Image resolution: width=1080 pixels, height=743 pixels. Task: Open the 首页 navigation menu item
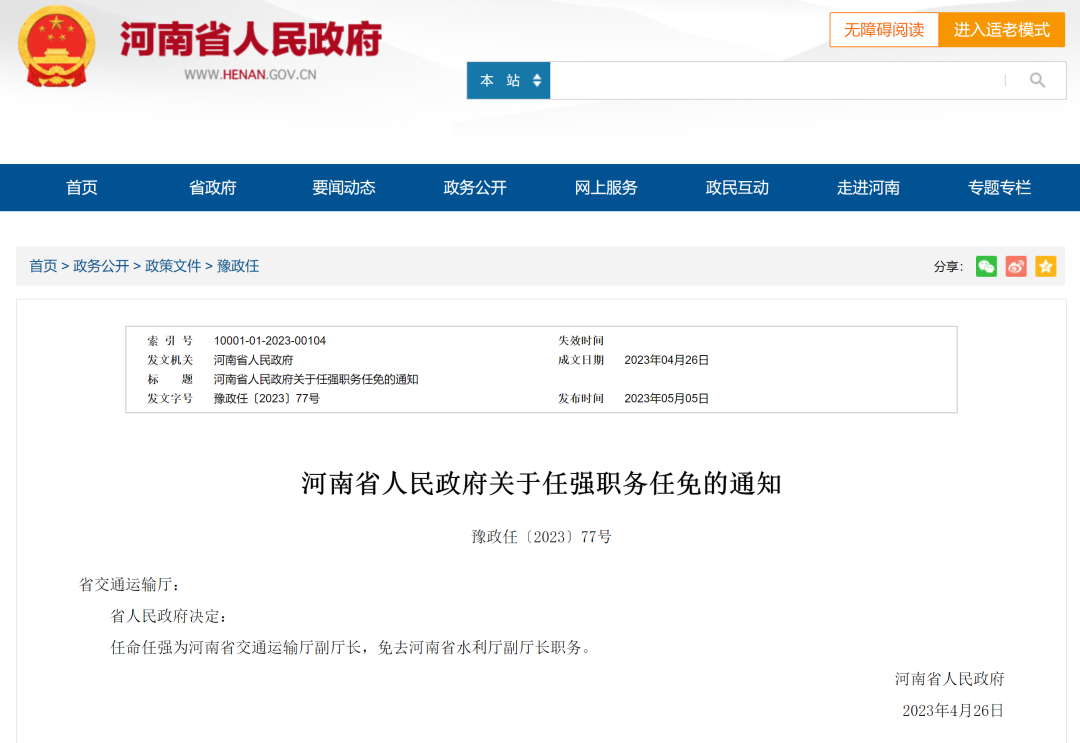81,187
